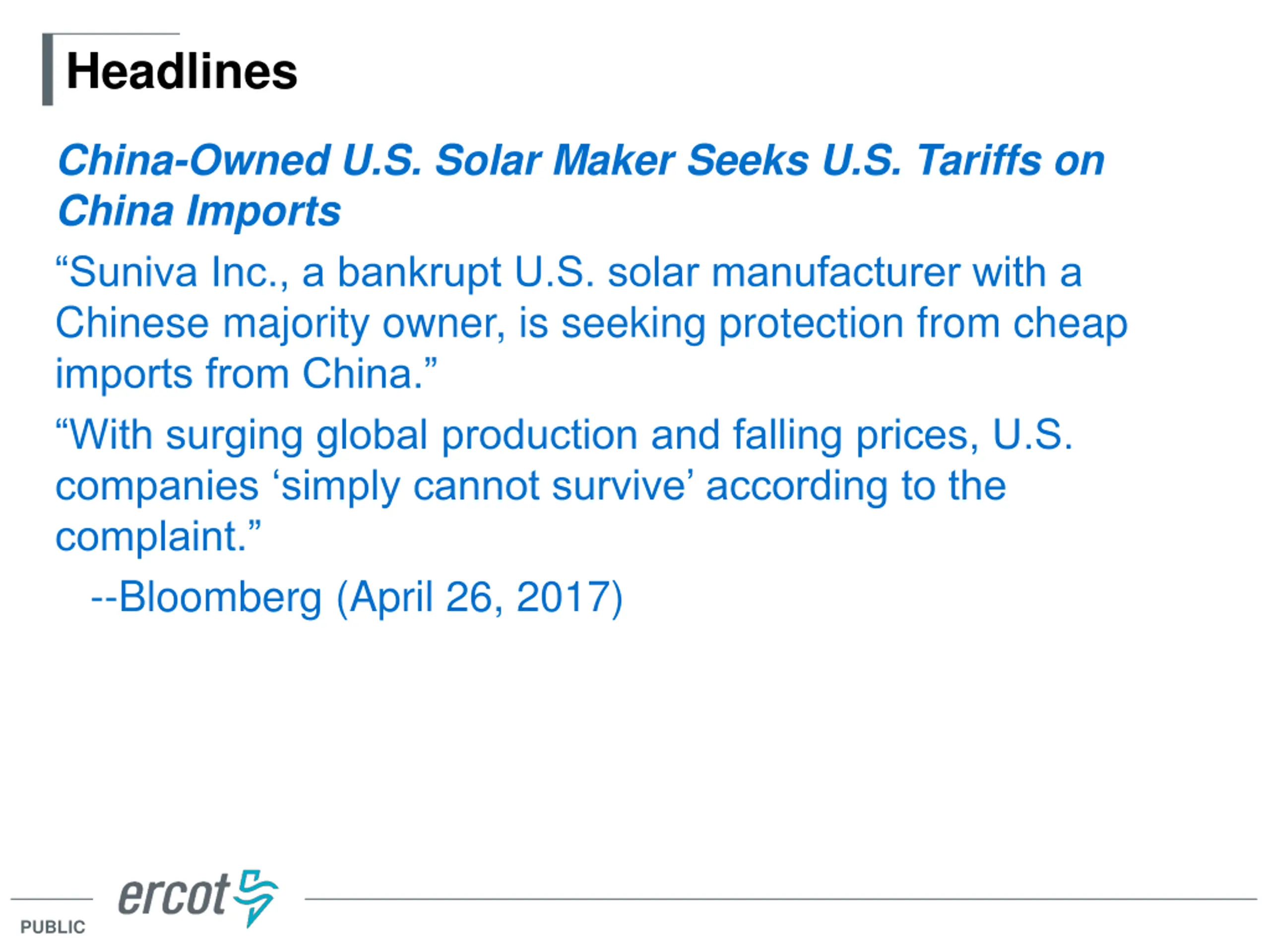Click the Bloomberg source attribution
Viewport: 1270px width, 952px height.
[x=220, y=597]
